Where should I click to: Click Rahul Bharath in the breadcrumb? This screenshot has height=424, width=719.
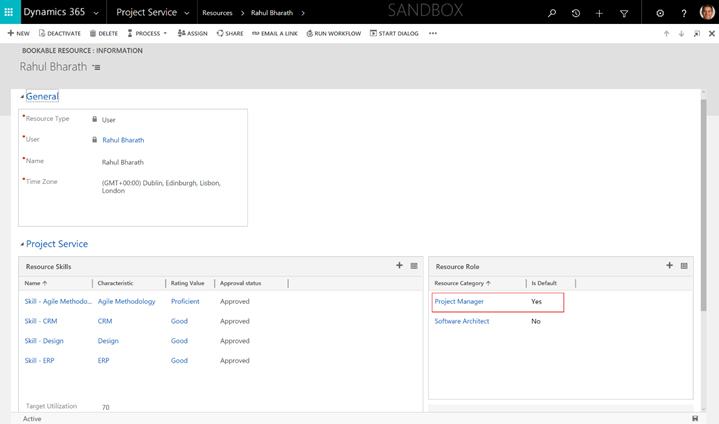pos(272,13)
